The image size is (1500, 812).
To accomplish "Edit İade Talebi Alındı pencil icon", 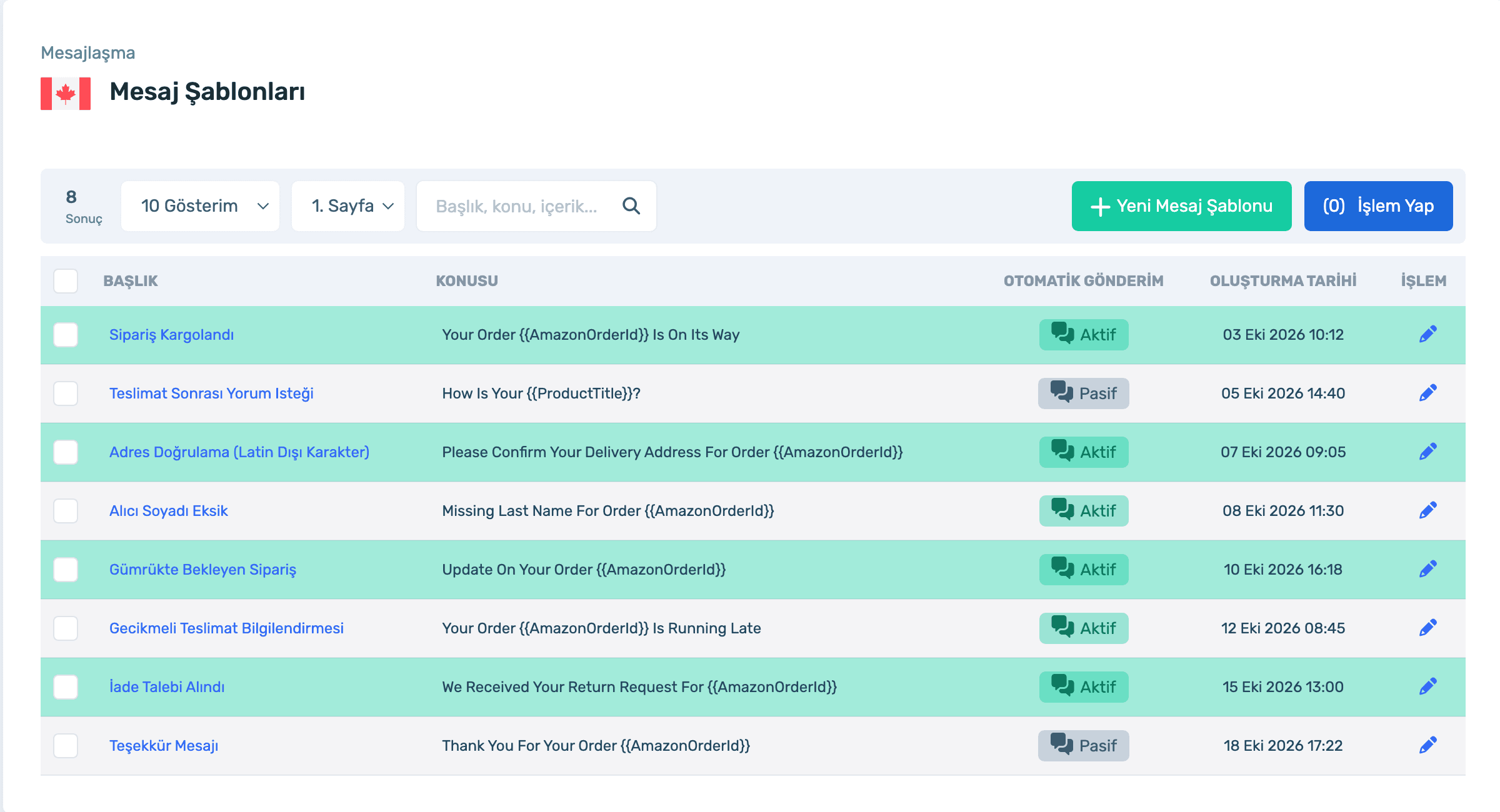I will 1427,686.
